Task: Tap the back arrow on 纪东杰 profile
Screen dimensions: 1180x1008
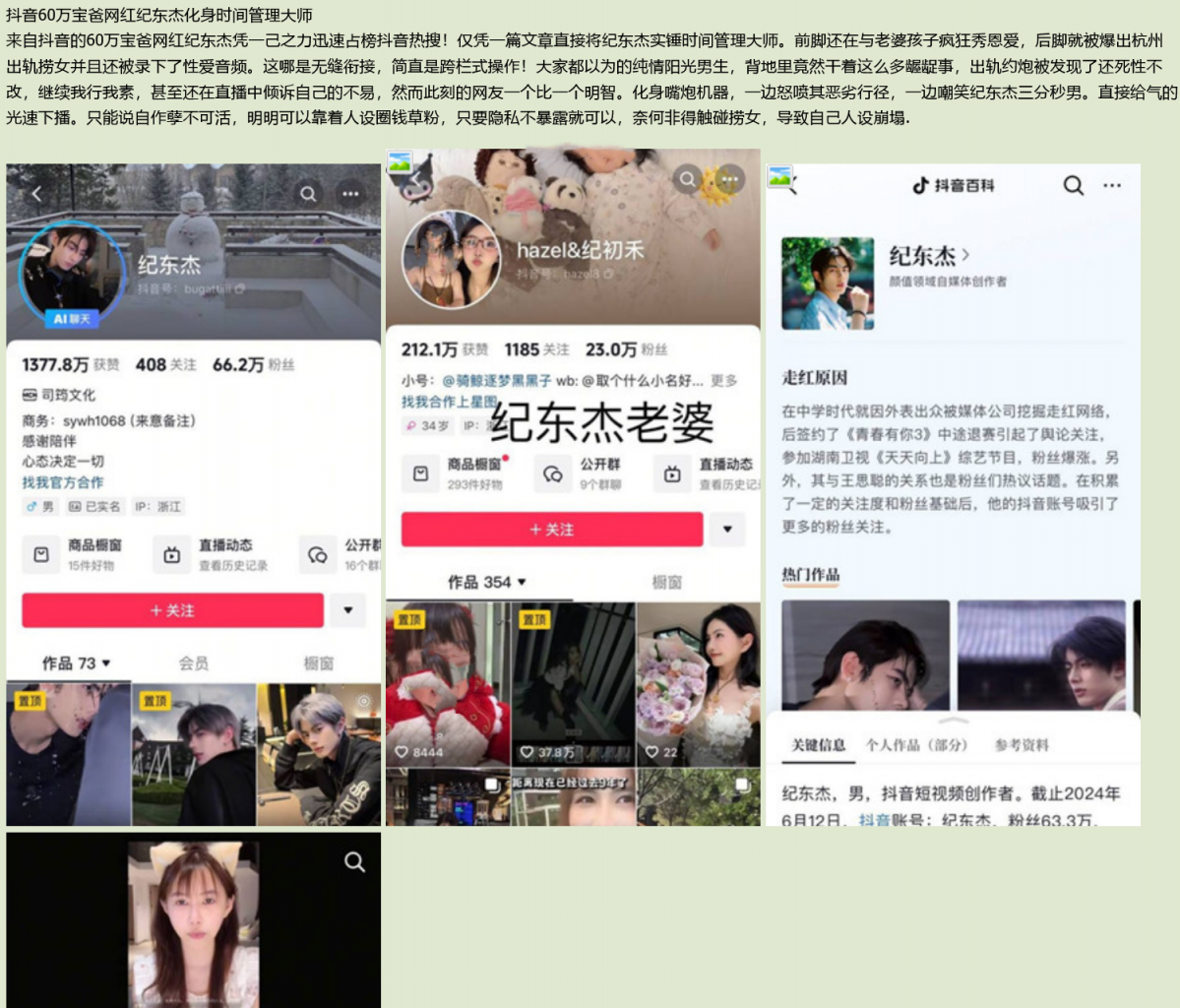Action: (x=36, y=194)
